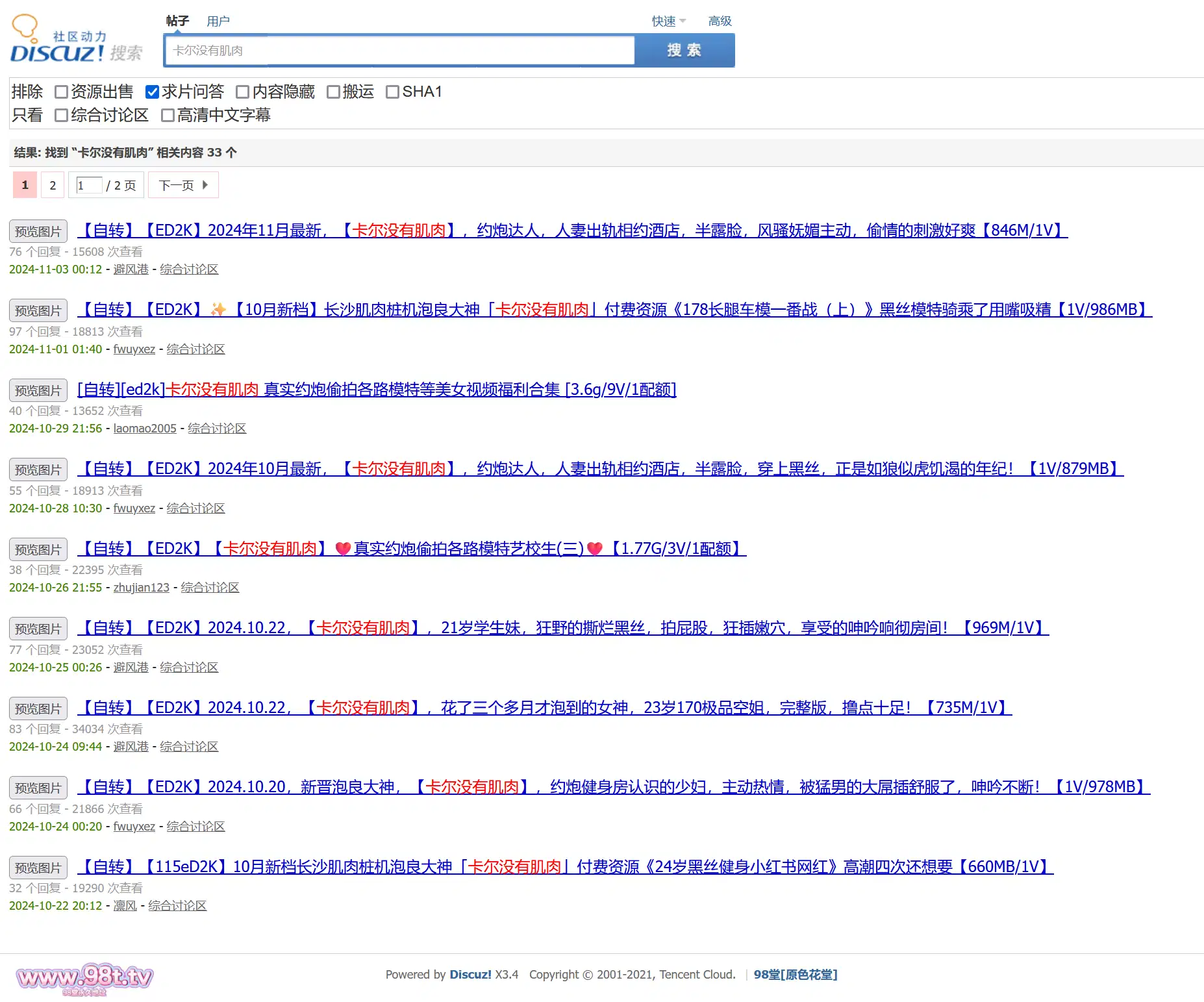Open 预览图片 for the 2024-11-01 01:40 post
1204x1002 pixels.
(x=38, y=310)
